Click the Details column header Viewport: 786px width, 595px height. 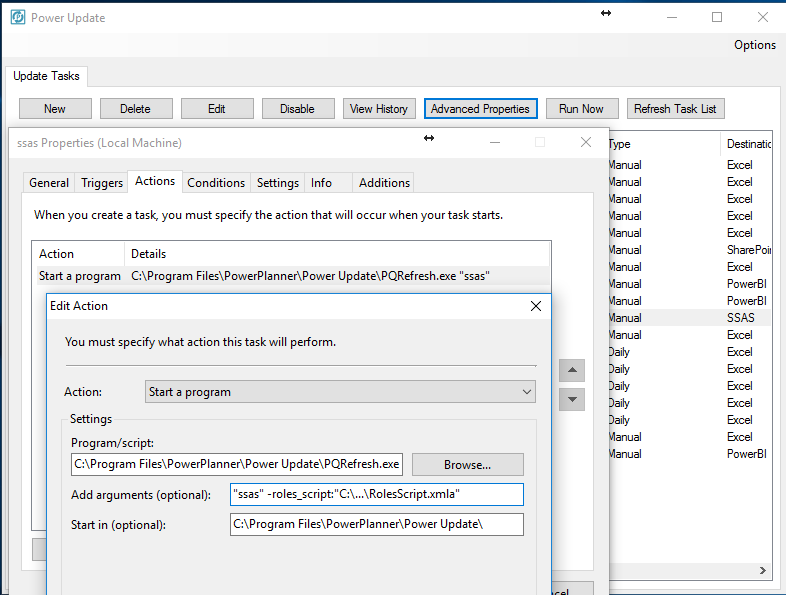click(x=337, y=254)
